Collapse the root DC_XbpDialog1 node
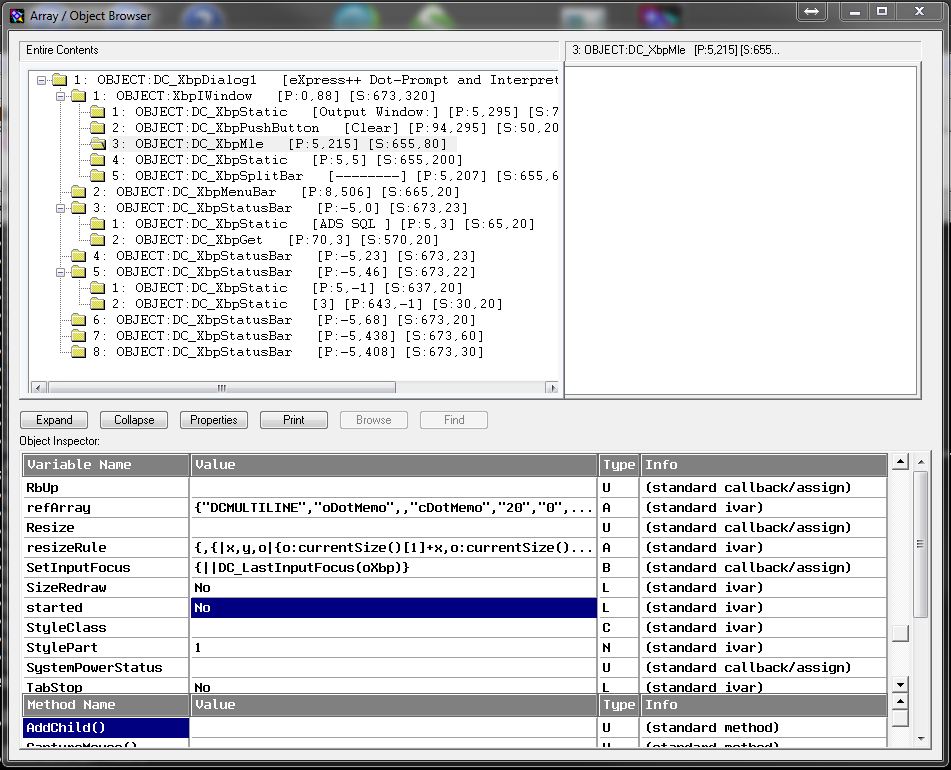 click(41, 80)
